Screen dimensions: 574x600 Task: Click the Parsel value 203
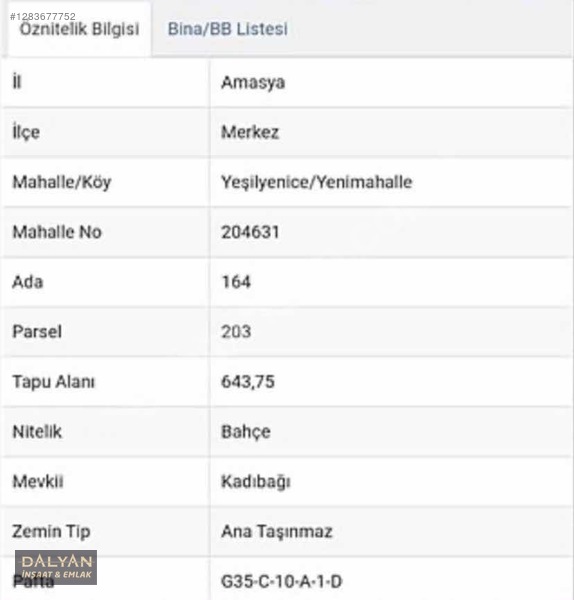[x=236, y=332]
